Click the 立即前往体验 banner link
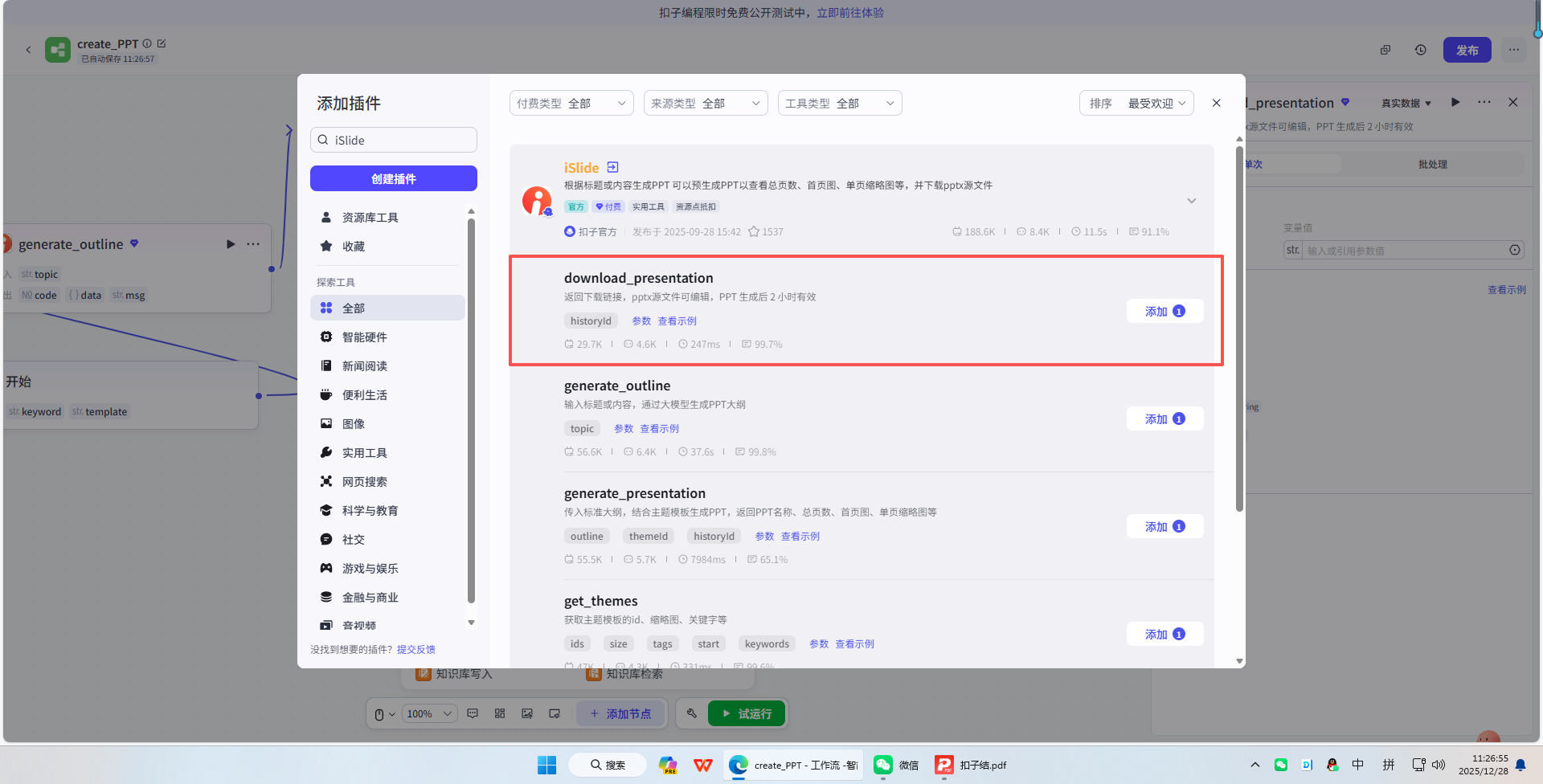The width and height of the screenshot is (1543, 784). coord(850,12)
